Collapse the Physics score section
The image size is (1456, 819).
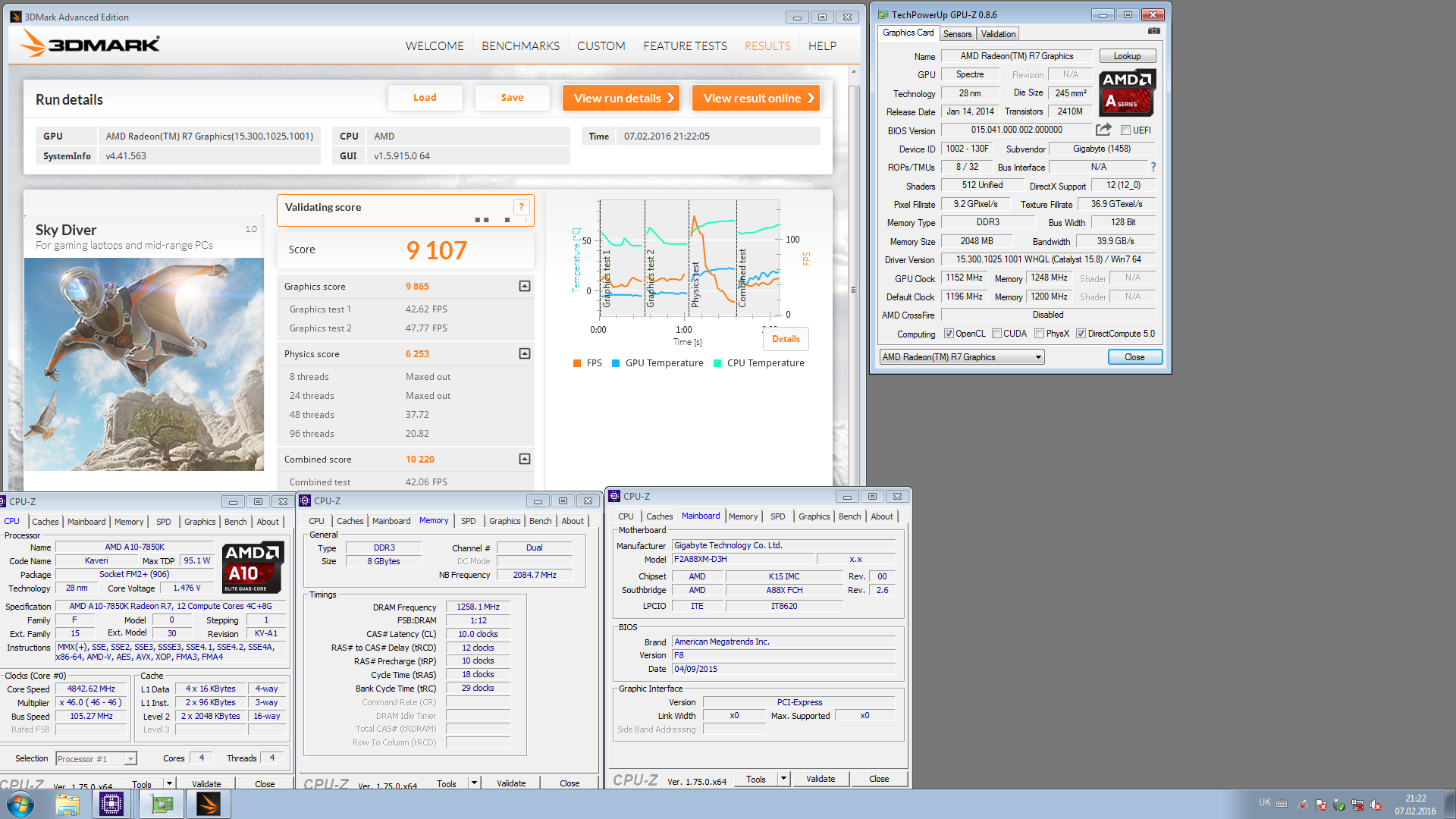(x=524, y=353)
